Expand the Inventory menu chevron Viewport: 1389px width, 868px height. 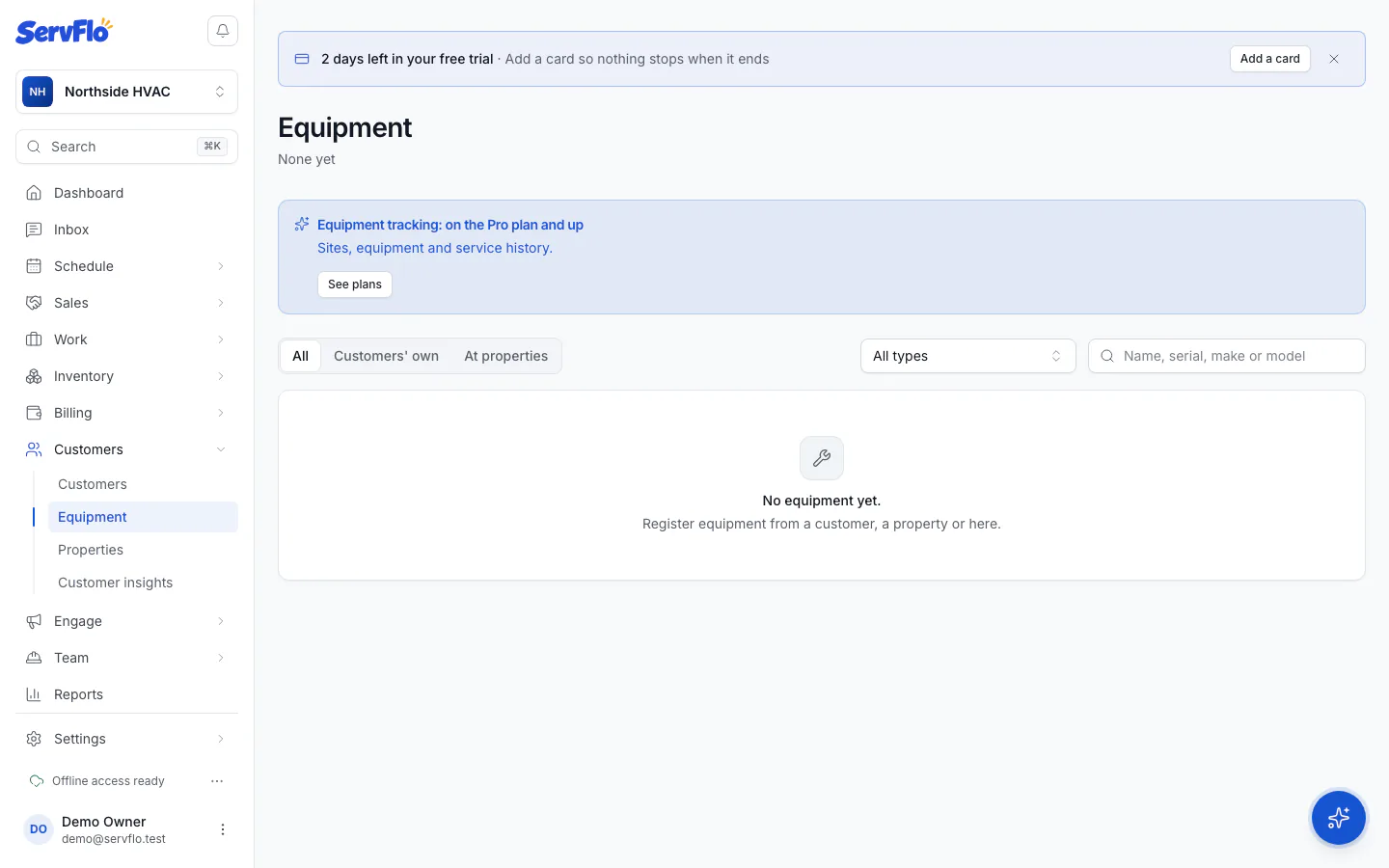tap(221, 376)
